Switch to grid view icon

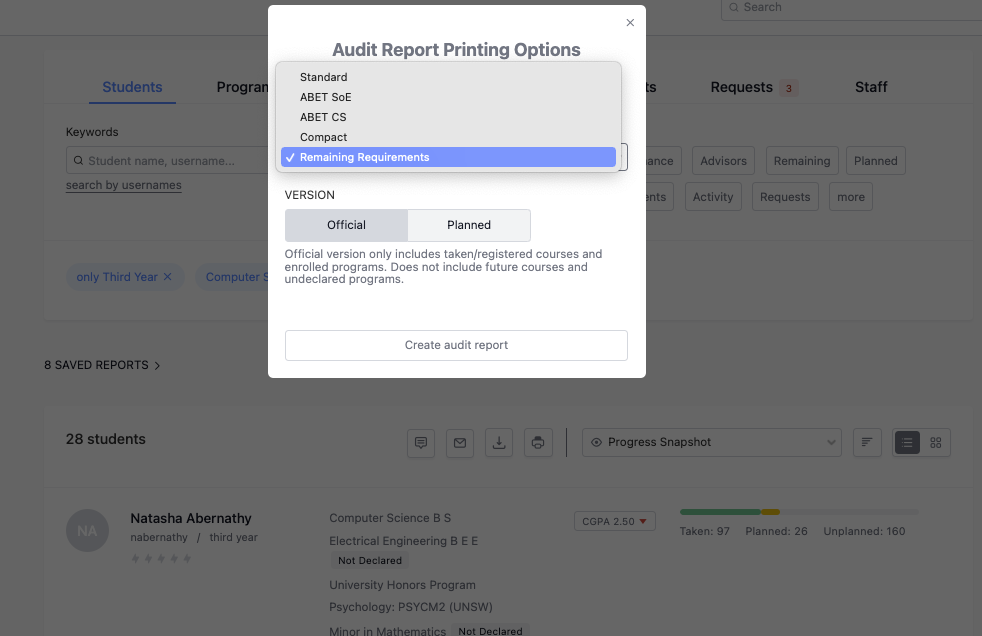click(936, 443)
